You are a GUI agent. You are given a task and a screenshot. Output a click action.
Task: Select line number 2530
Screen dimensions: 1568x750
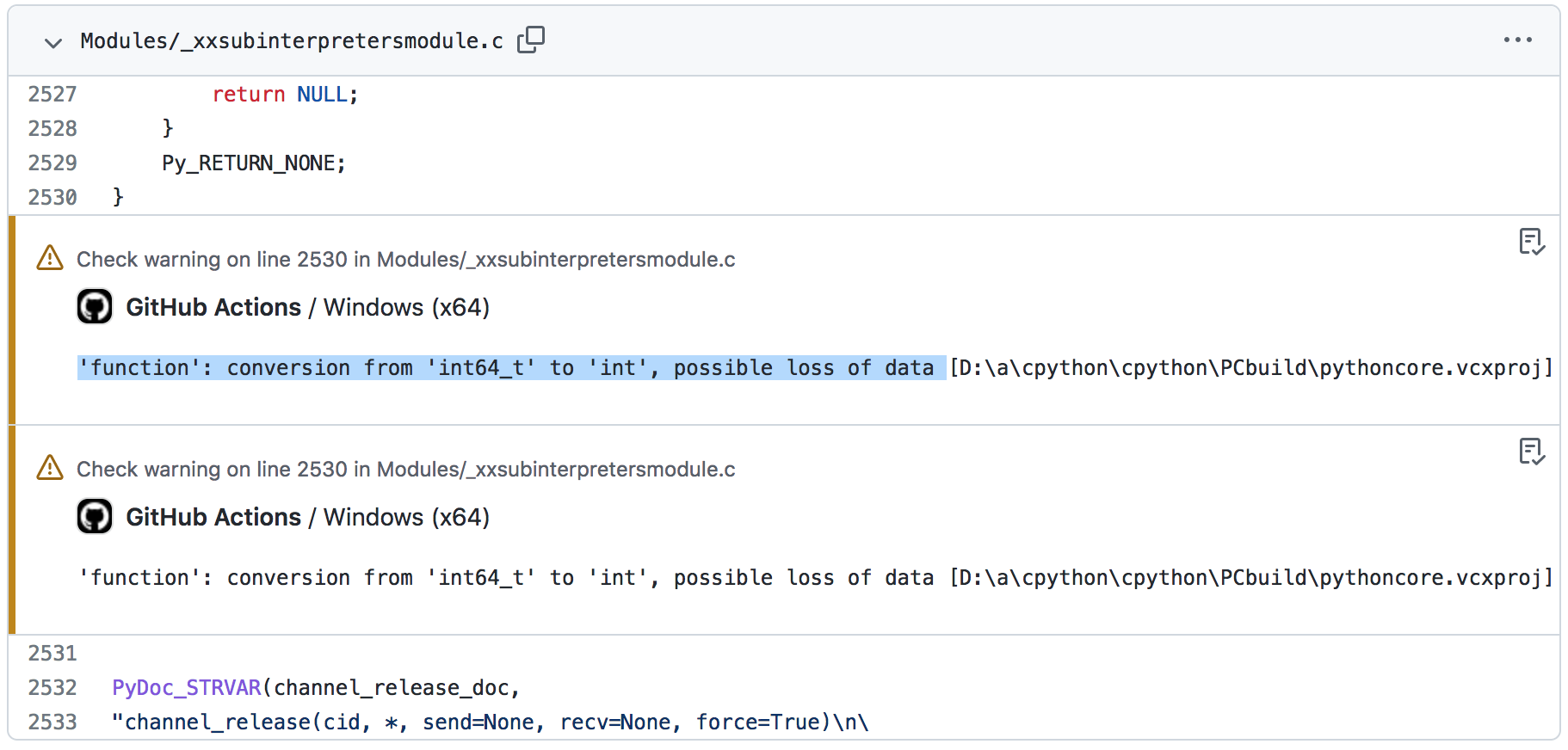point(52,197)
